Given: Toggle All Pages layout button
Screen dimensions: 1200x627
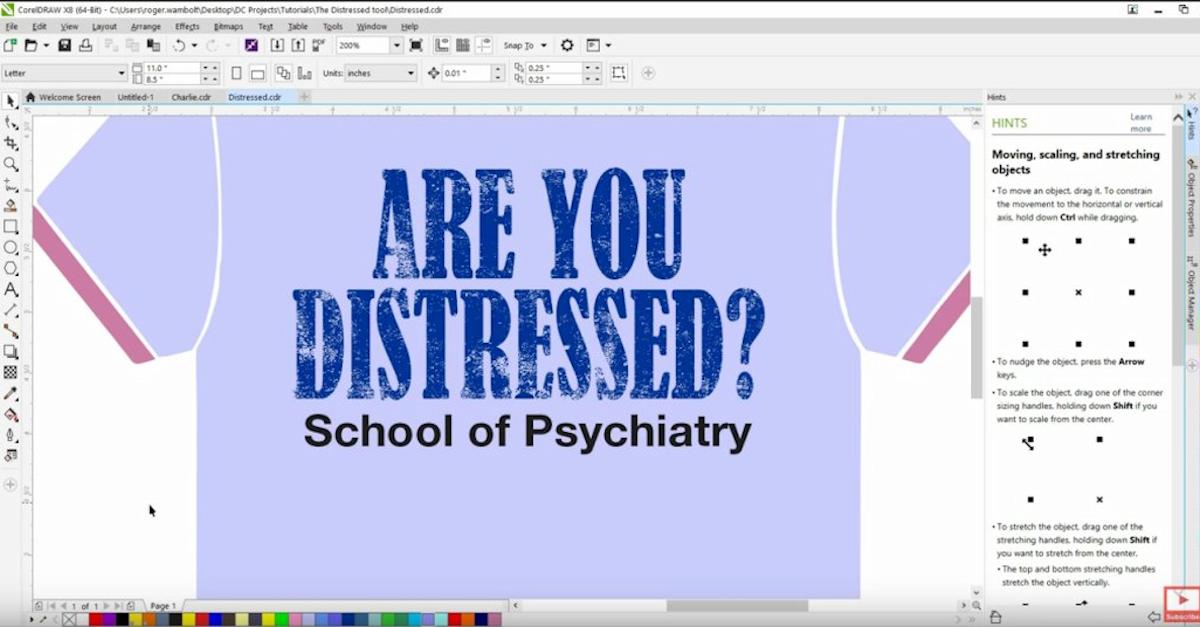Looking at the screenshot, I should 283,73.
